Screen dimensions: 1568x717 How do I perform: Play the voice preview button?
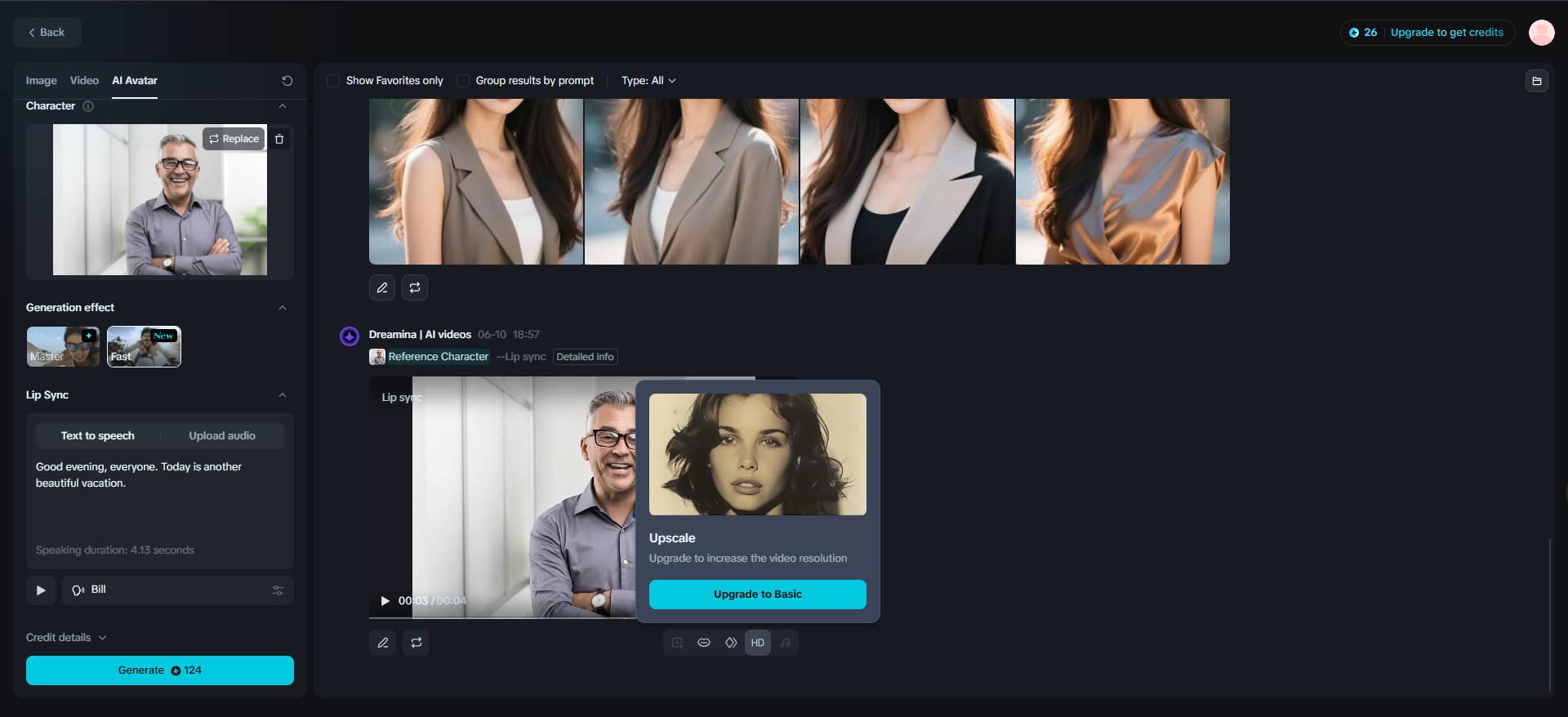pyautogui.click(x=41, y=590)
